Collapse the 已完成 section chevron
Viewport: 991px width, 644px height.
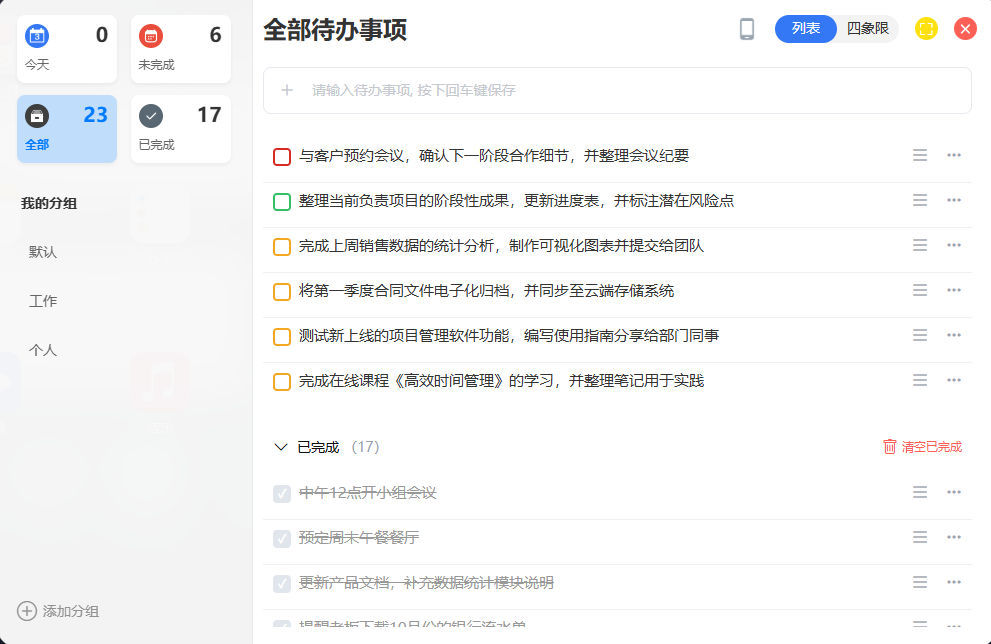pos(281,447)
